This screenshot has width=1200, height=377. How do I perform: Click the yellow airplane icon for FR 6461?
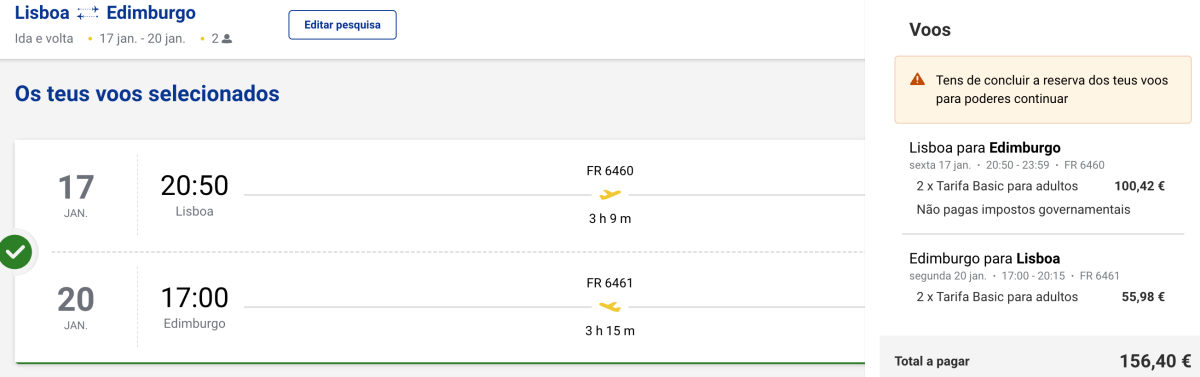coord(610,306)
